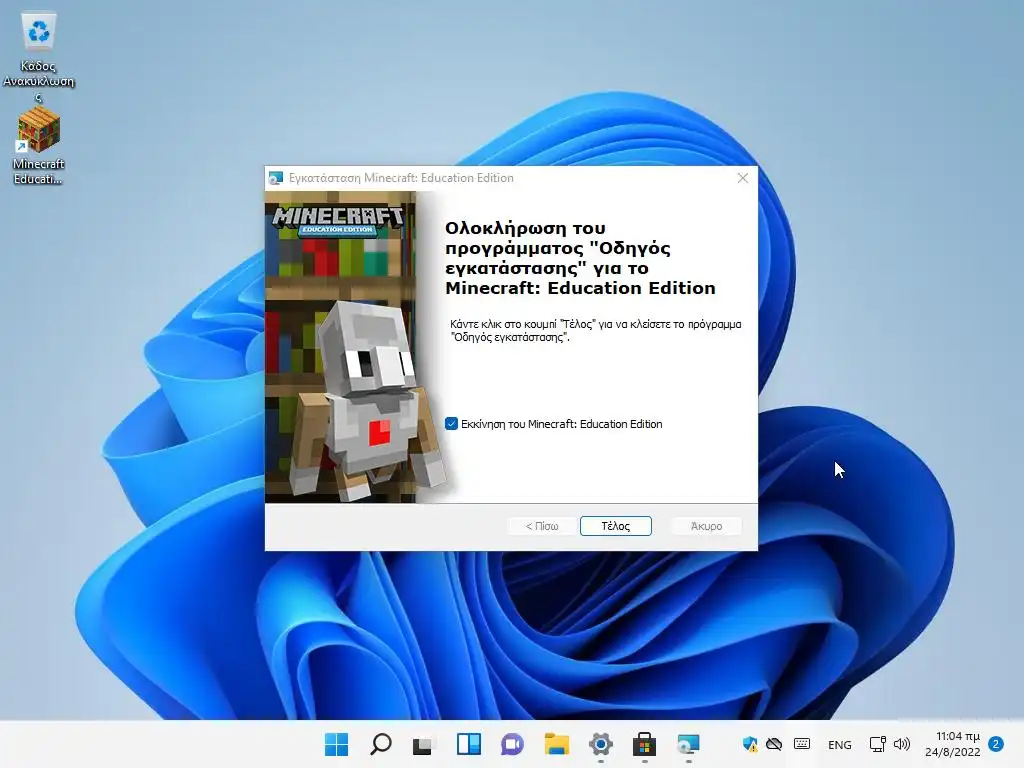The width and height of the screenshot is (1024, 768).
Task: Click the text Κάντε κλικ στο κουμπί Τέλος
Action: tap(596, 330)
